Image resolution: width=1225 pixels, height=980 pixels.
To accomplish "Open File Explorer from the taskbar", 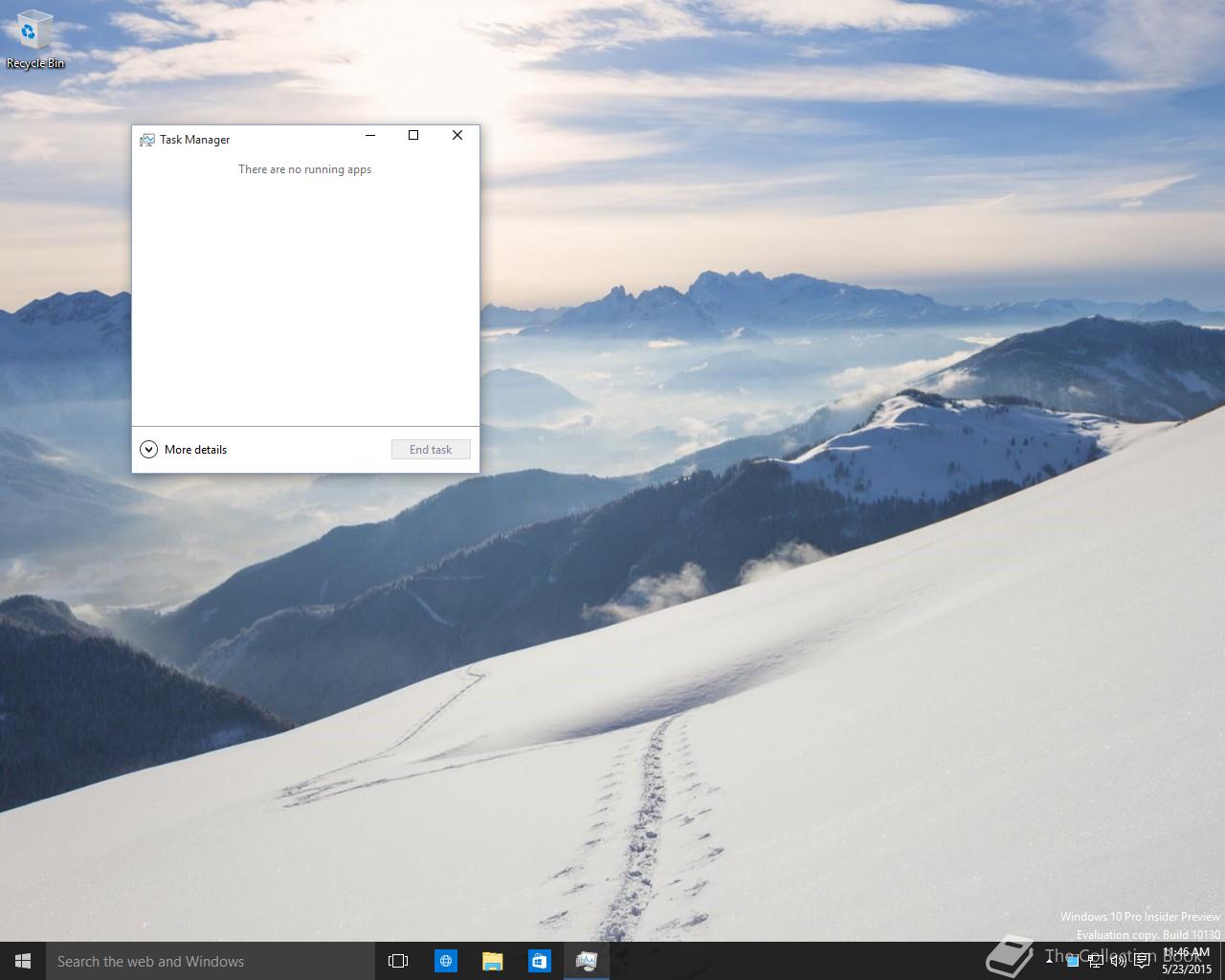I will click(x=492, y=961).
